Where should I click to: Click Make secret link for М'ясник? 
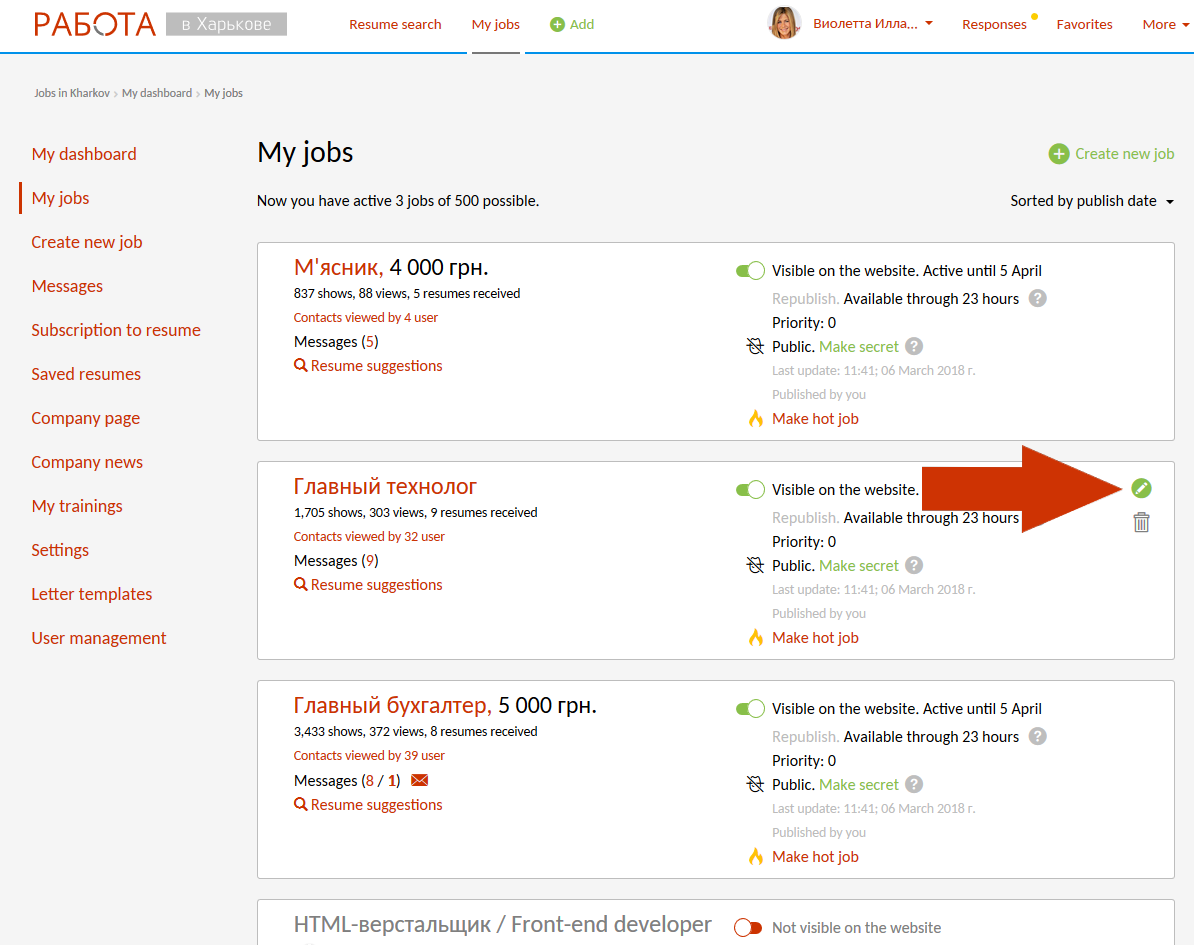pyautogui.click(x=859, y=347)
